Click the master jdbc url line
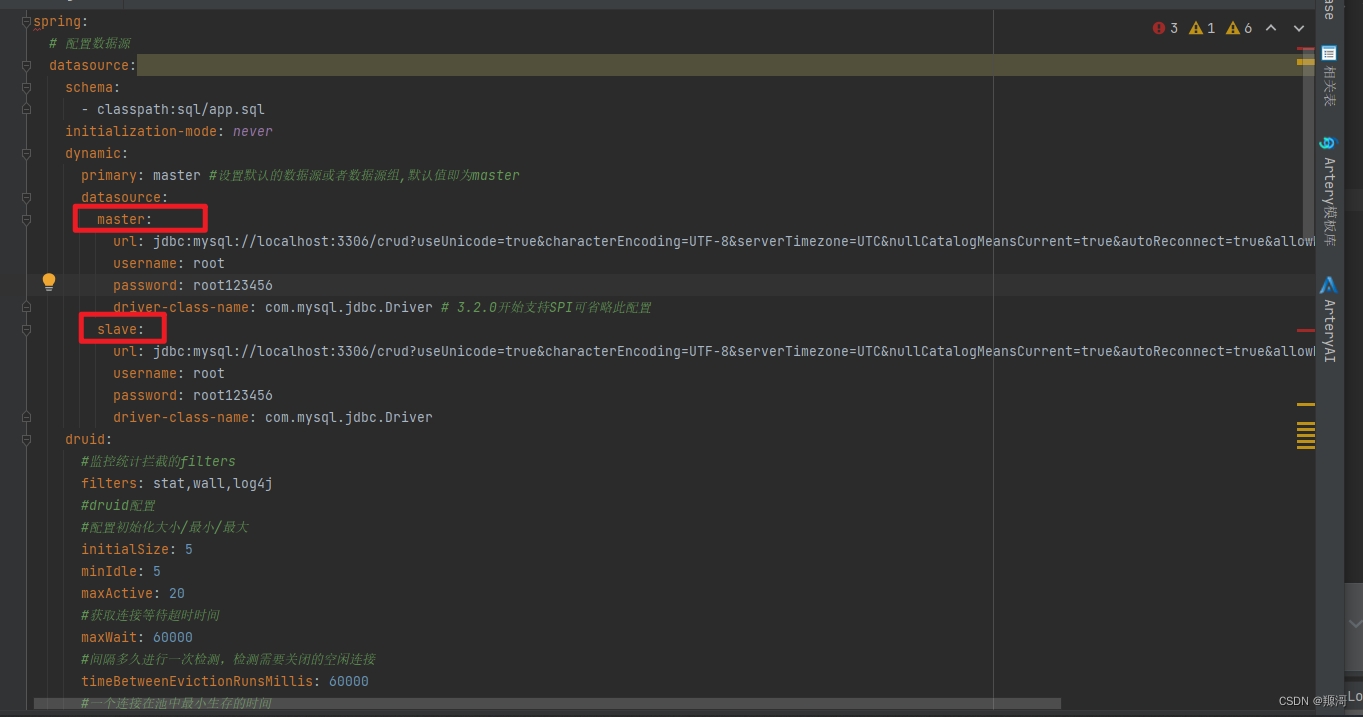The width and height of the screenshot is (1363, 717). (713, 241)
